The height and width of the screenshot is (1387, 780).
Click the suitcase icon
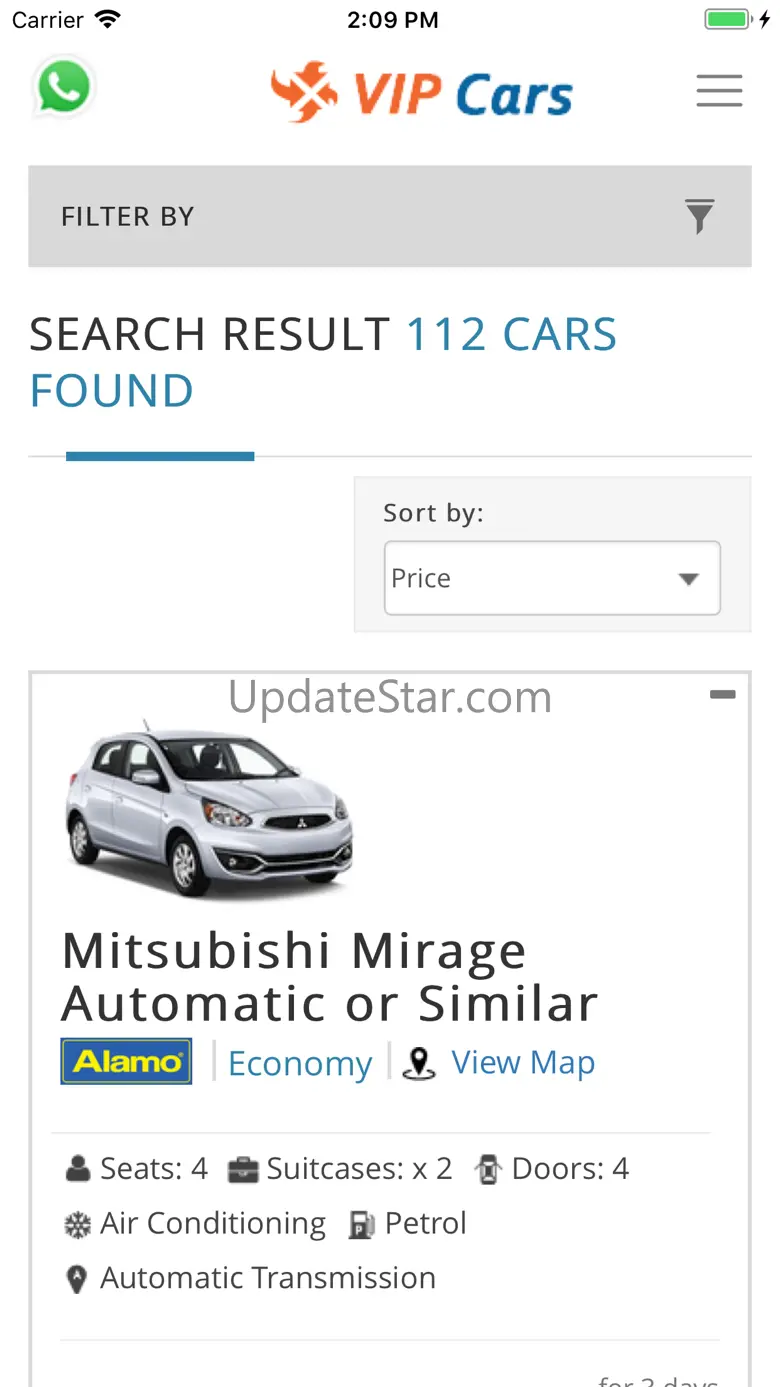tap(242, 1169)
